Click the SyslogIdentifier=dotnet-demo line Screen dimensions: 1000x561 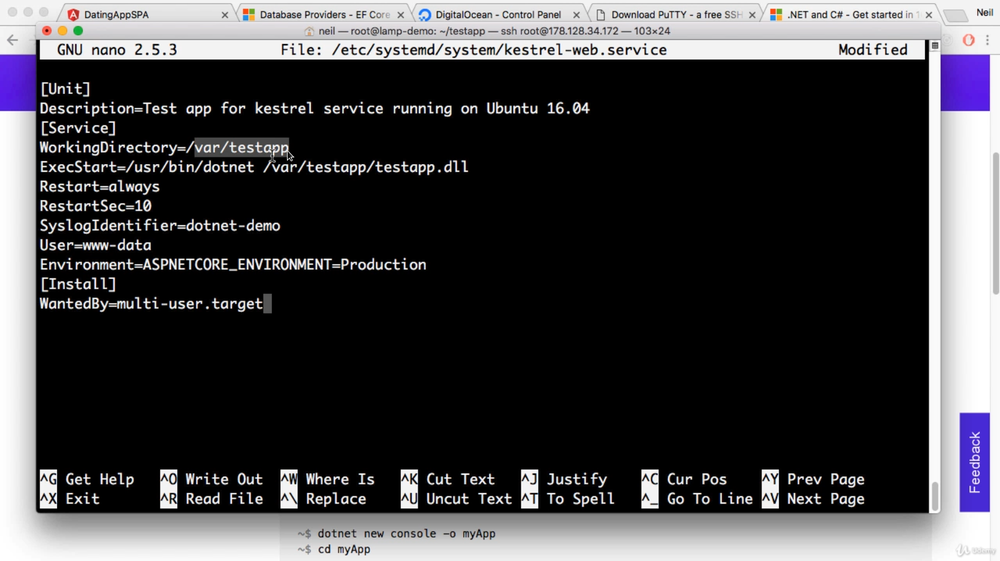pos(160,226)
